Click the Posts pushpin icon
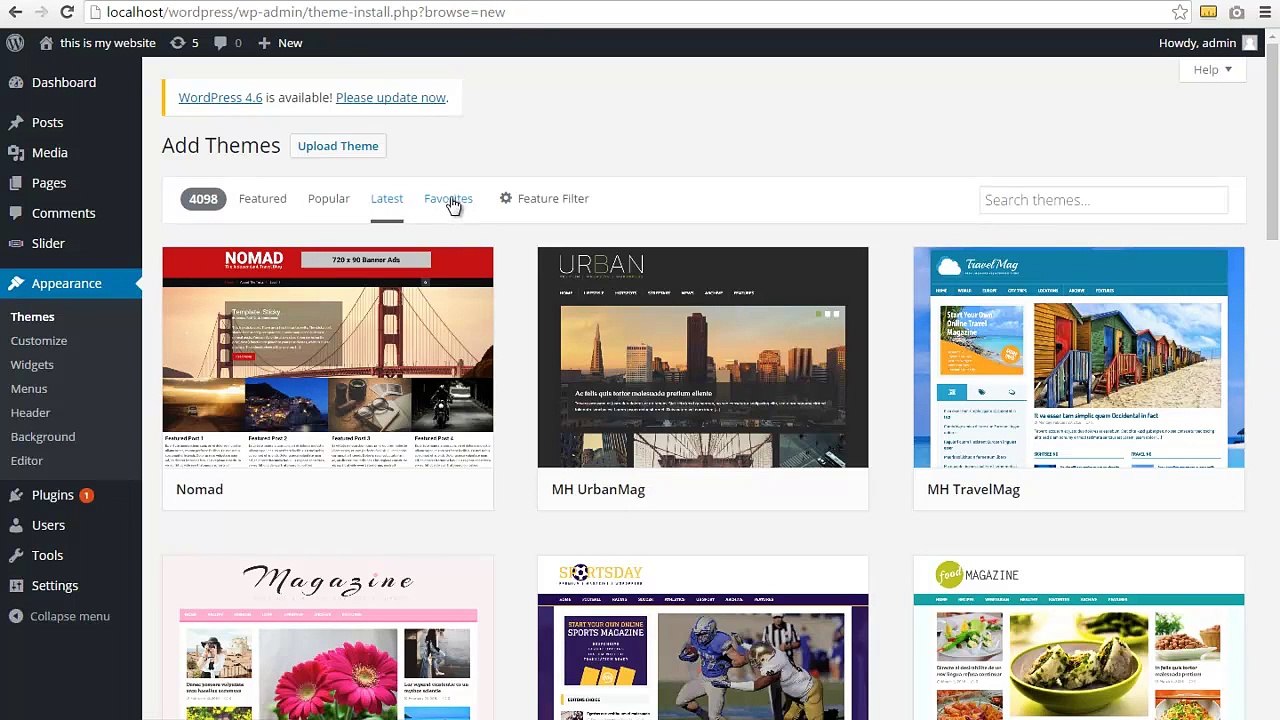 point(16,123)
